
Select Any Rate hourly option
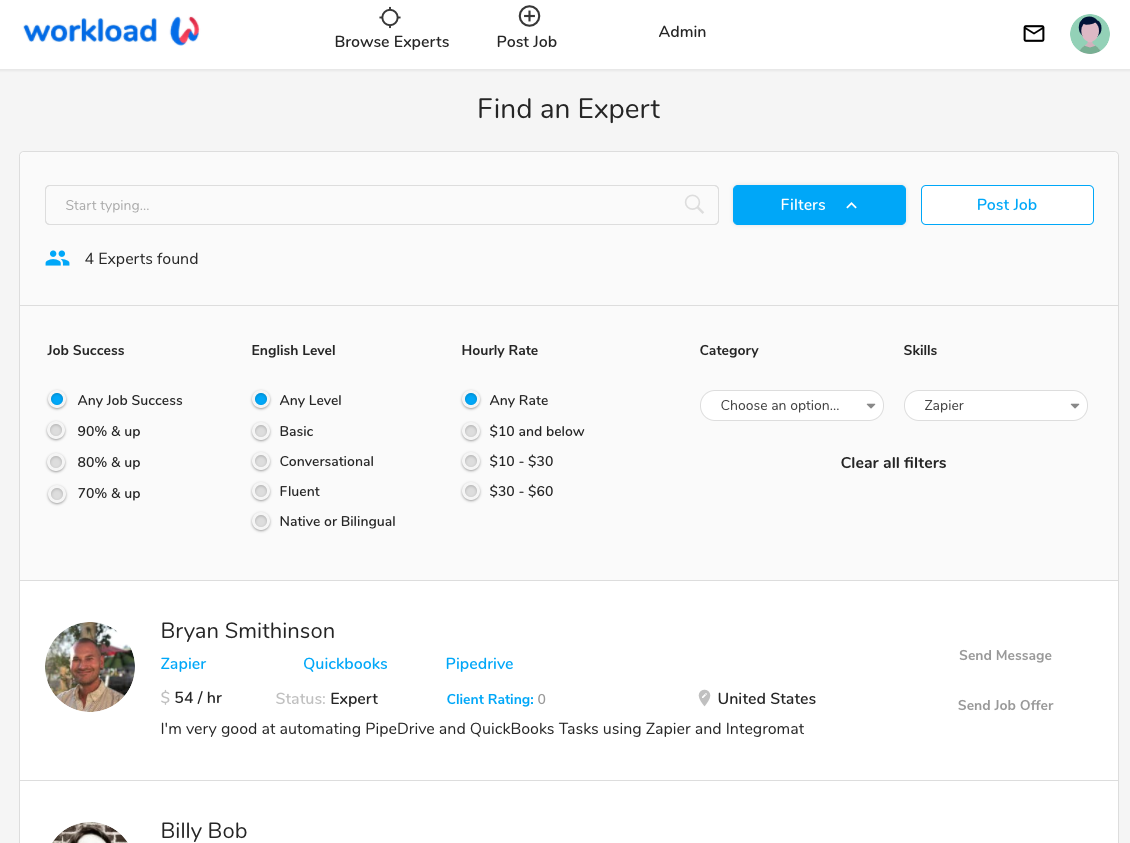[471, 399]
